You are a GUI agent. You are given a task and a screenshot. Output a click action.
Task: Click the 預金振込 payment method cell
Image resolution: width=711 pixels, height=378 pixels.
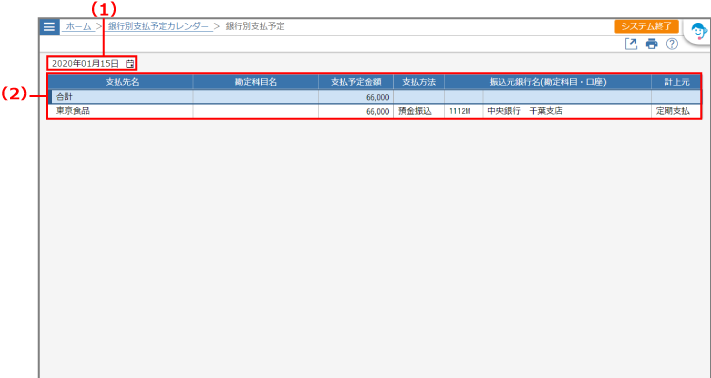(x=419, y=111)
